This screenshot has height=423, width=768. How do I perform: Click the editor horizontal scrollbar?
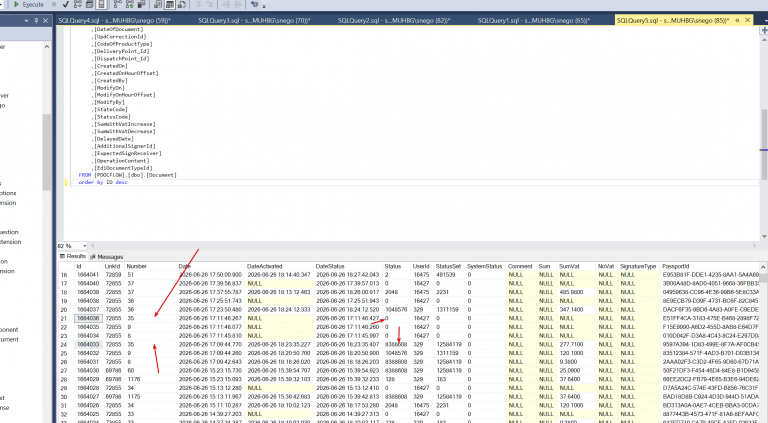(424, 246)
